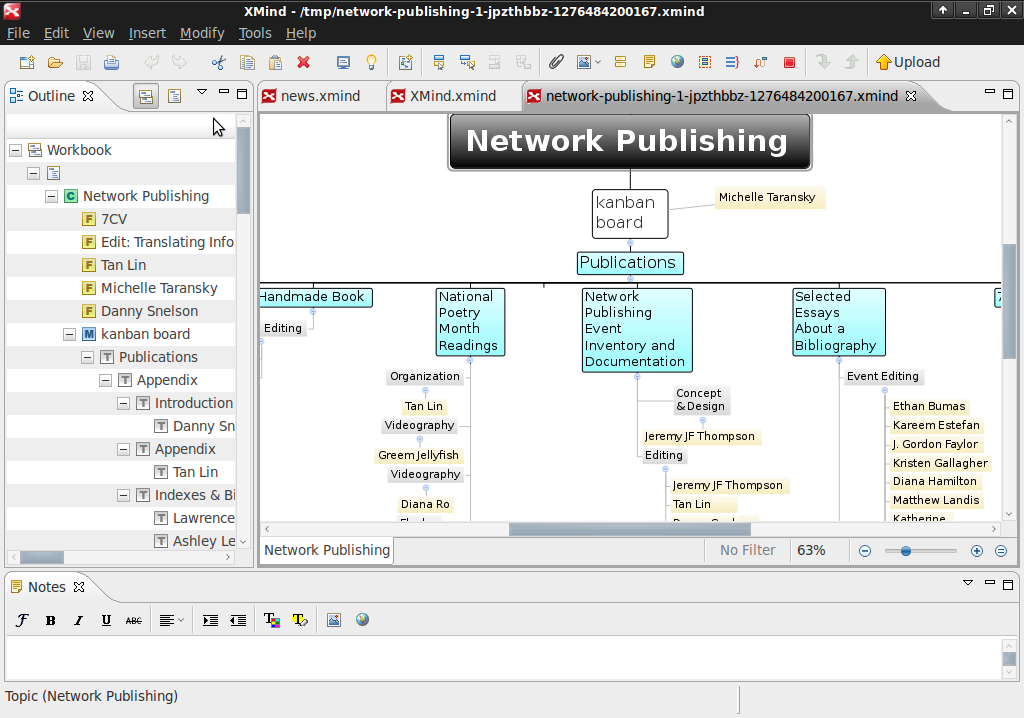Zoom in with the plus button
The width and height of the screenshot is (1024, 718).
point(977,551)
